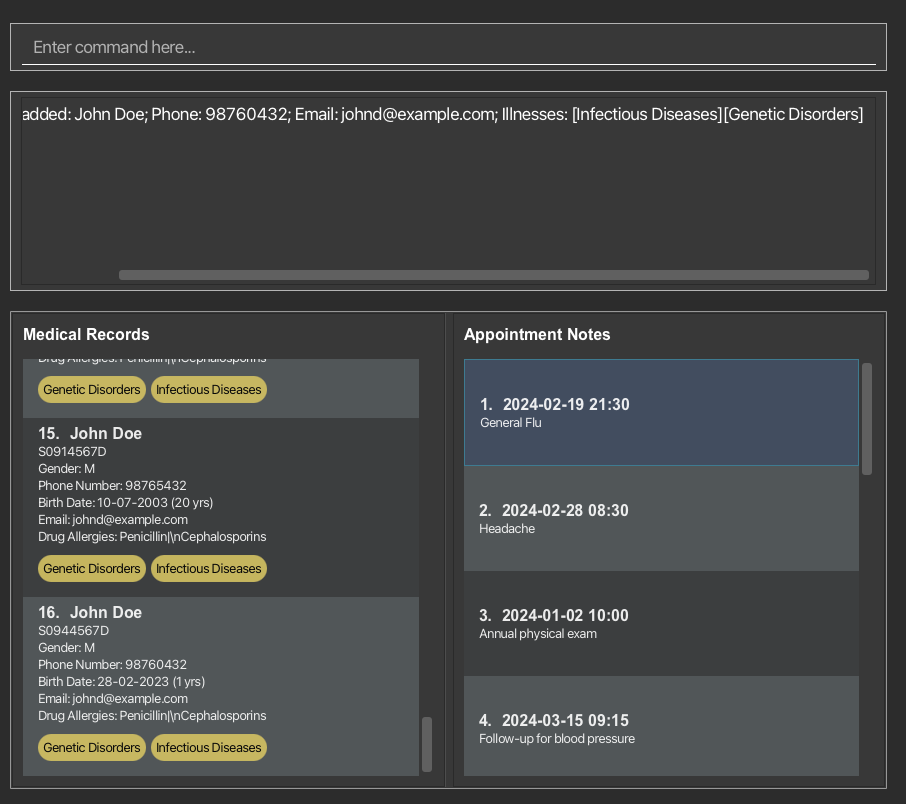Click Genetic Disorders tag on record 15

coord(92,569)
